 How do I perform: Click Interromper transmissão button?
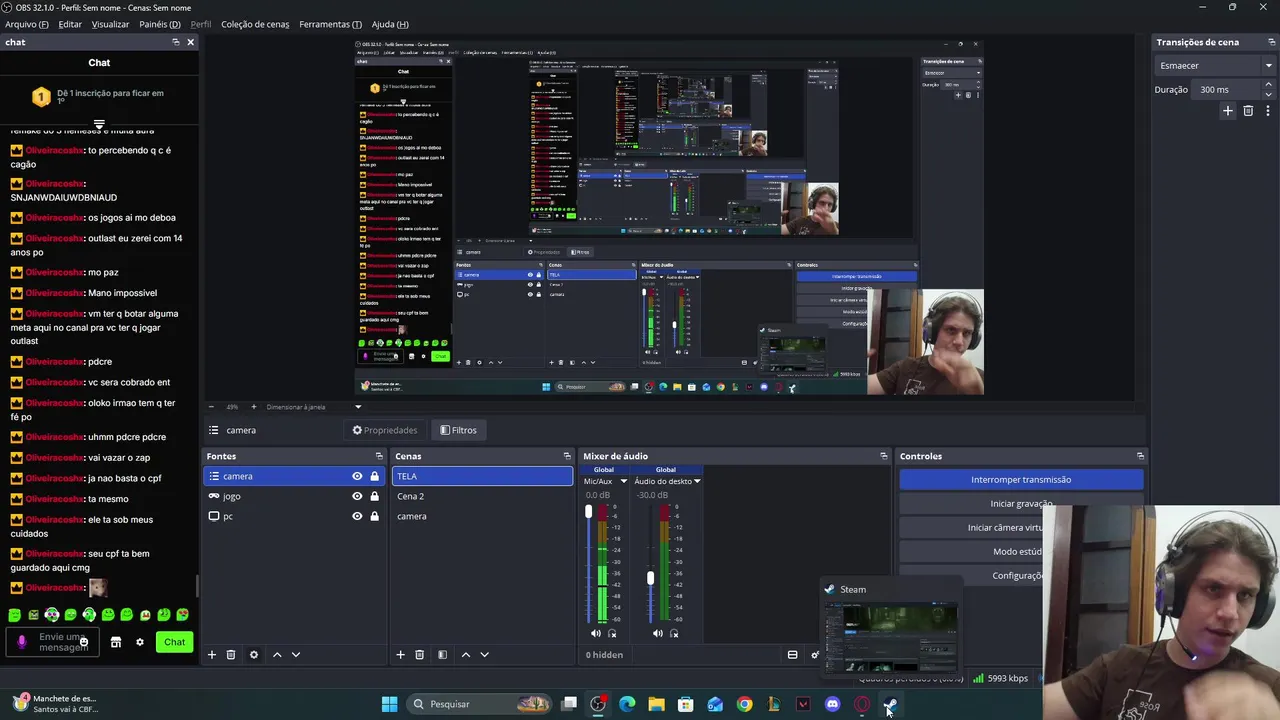1021,480
